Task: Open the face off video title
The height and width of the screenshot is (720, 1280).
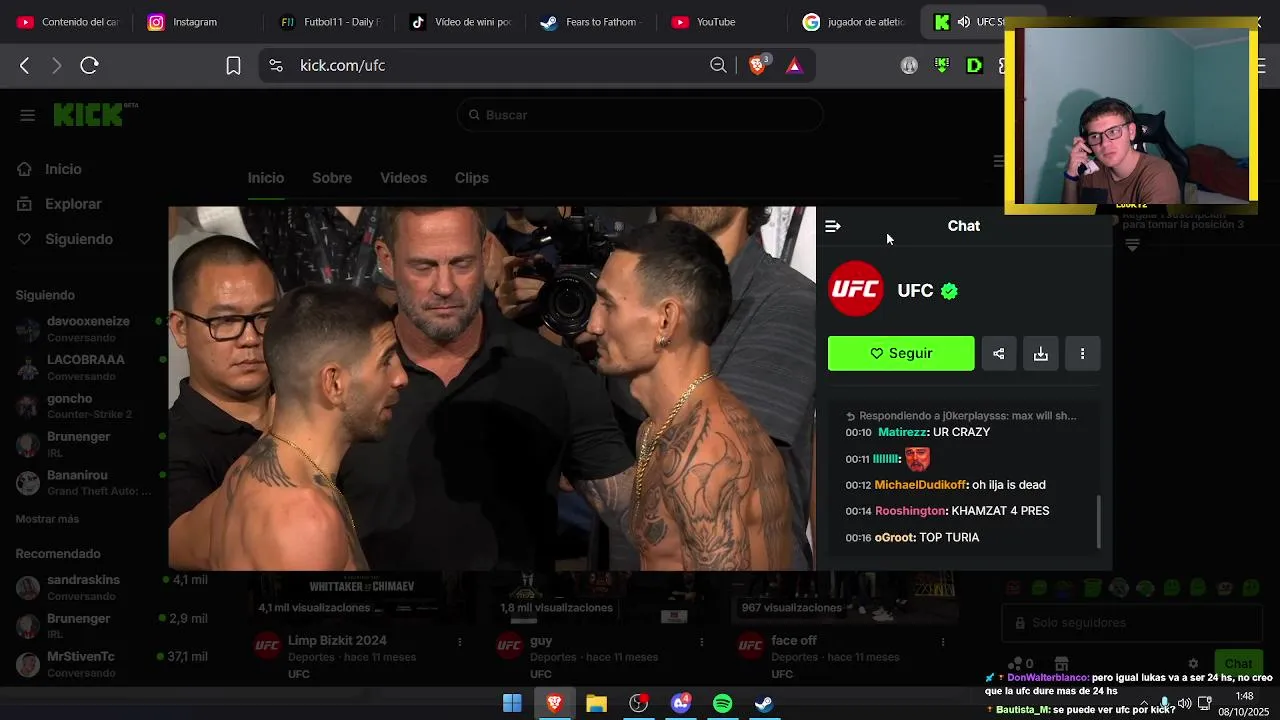Action: [x=794, y=641]
